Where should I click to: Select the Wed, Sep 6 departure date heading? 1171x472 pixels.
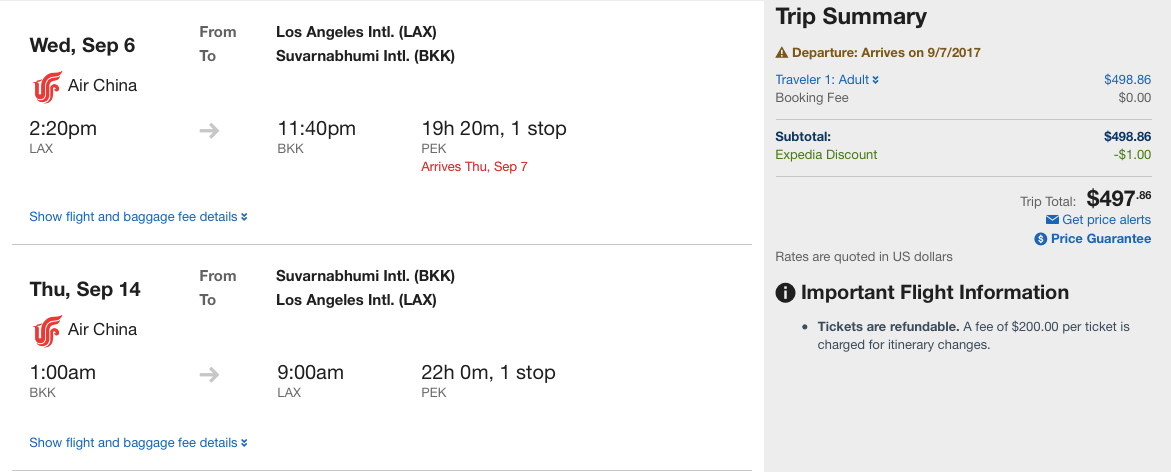82,46
